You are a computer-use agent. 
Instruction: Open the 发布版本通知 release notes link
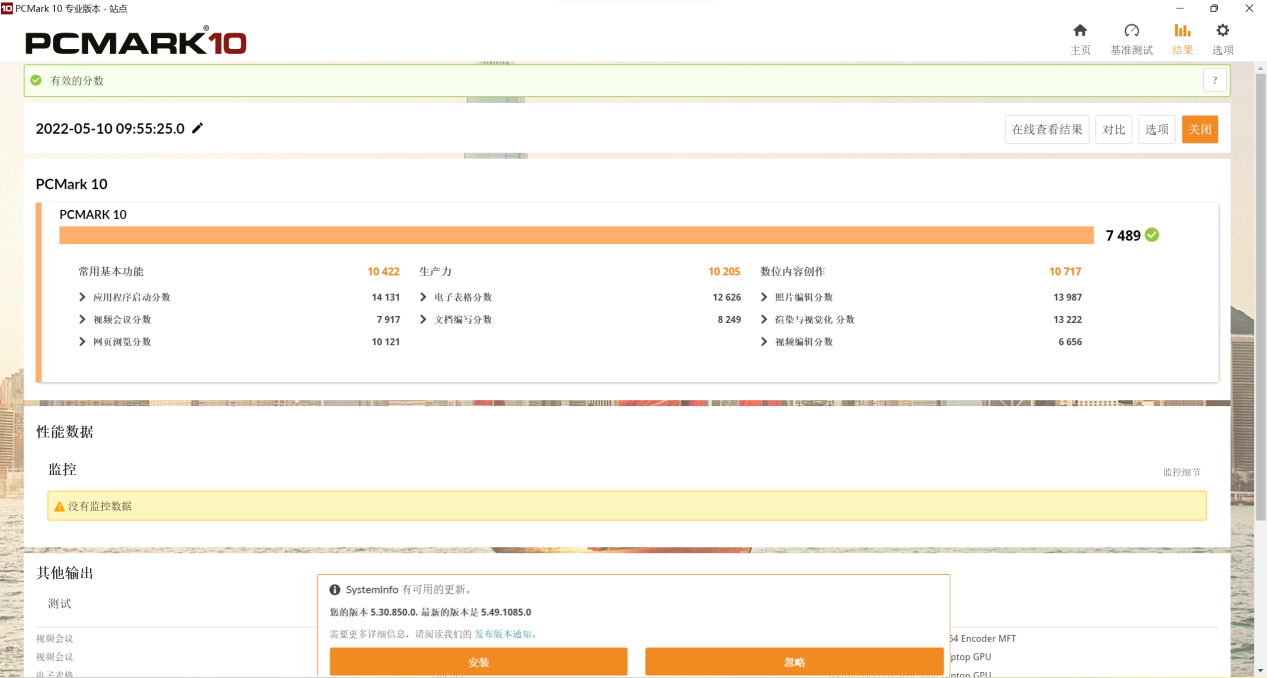(x=505, y=634)
